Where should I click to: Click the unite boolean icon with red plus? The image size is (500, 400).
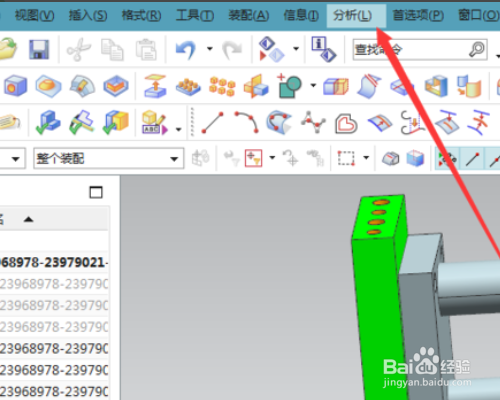[289, 86]
